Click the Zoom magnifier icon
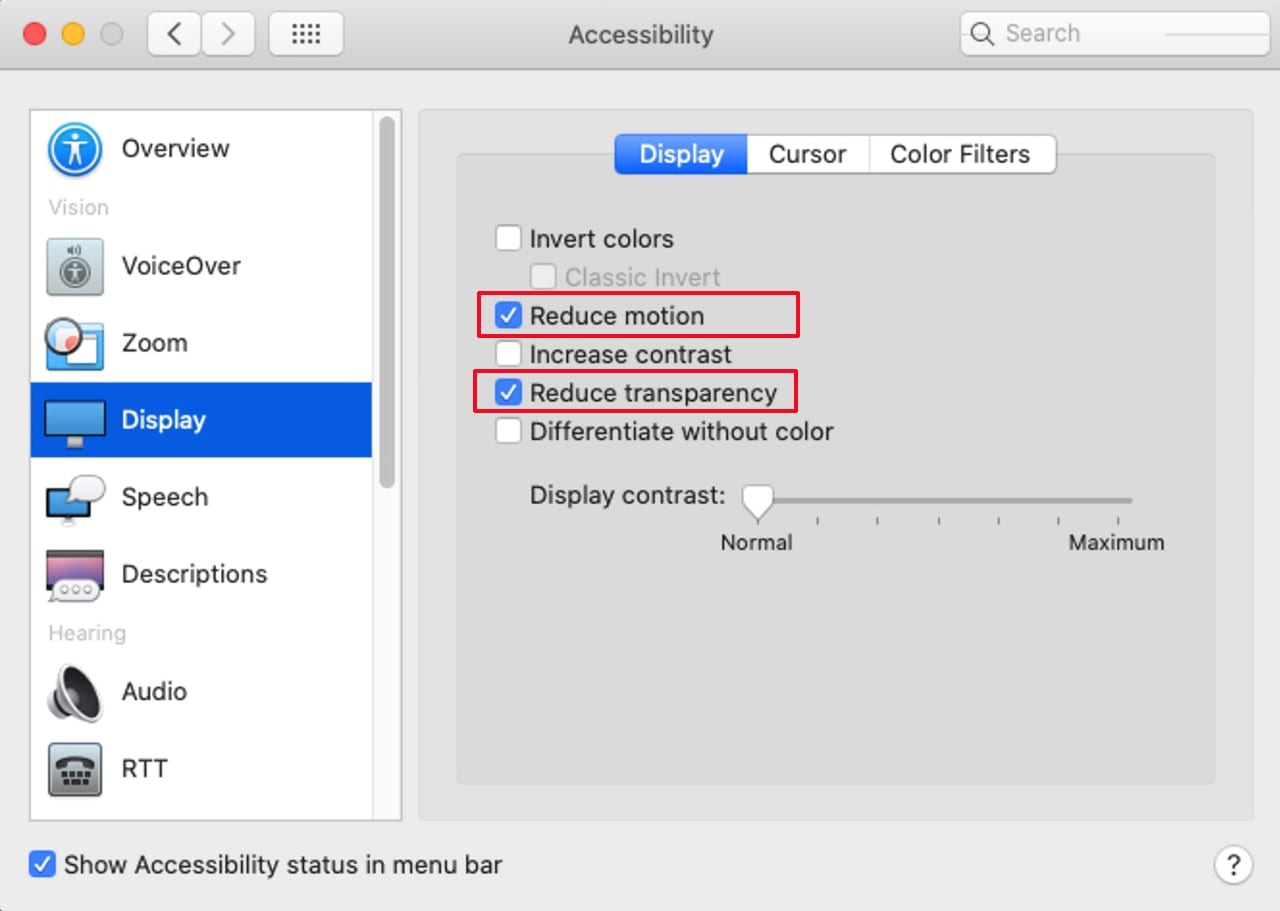Screen dimensions: 1280x911 [x=74, y=344]
